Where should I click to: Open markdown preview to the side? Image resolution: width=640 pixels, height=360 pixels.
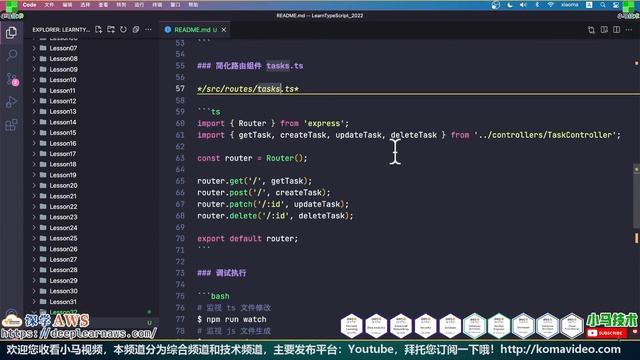(604, 30)
